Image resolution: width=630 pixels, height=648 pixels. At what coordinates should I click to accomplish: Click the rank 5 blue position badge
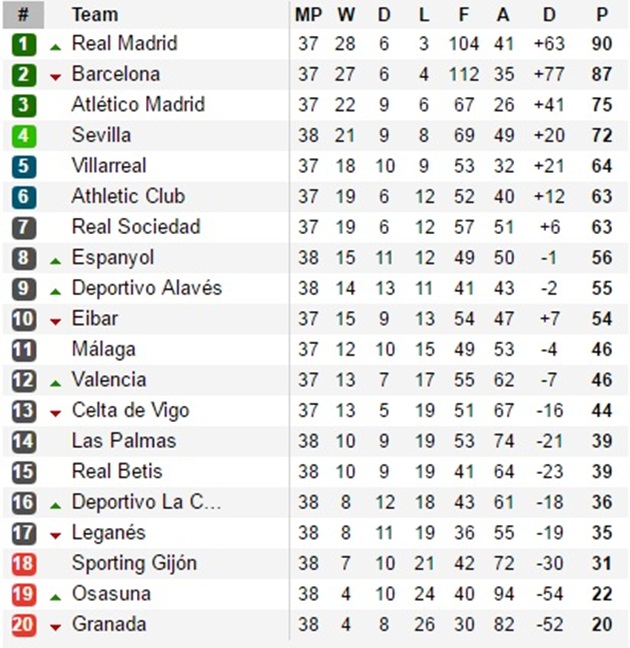[24, 167]
